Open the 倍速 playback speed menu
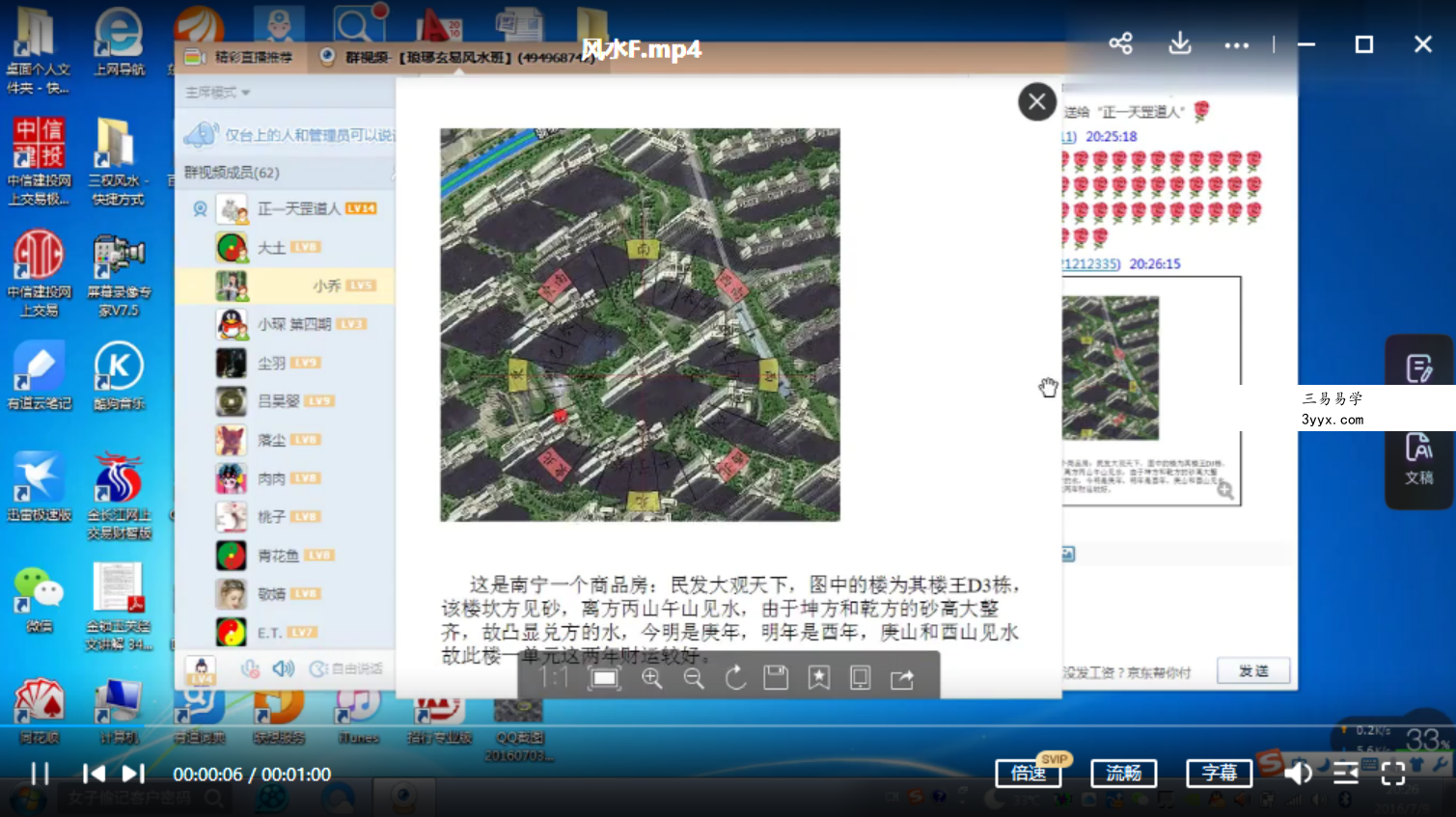The width and height of the screenshot is (1456, 817). point(1029,773)
